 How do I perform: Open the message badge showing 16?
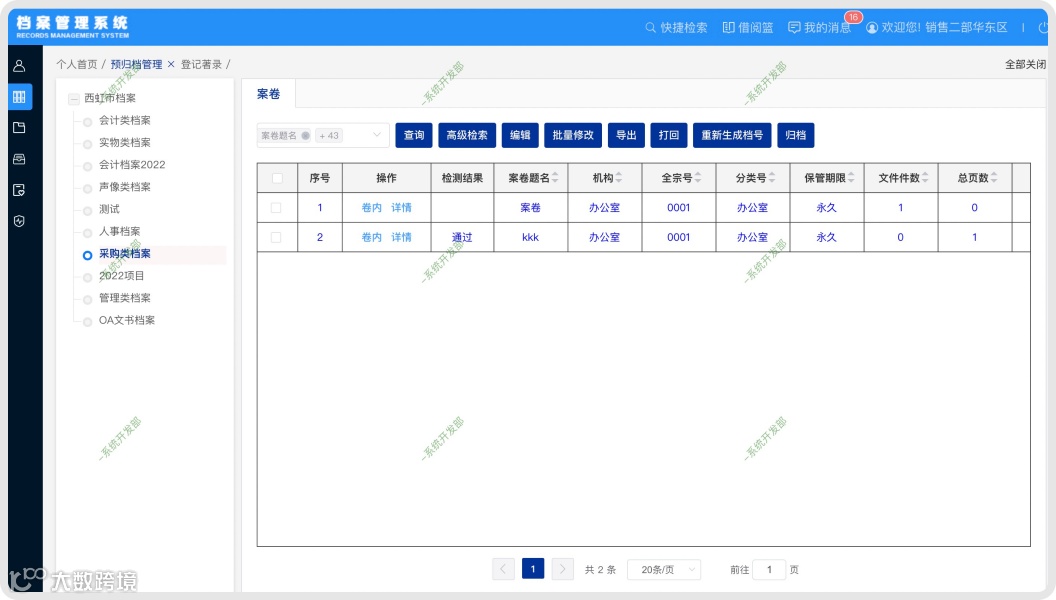(x=853, y=17)
